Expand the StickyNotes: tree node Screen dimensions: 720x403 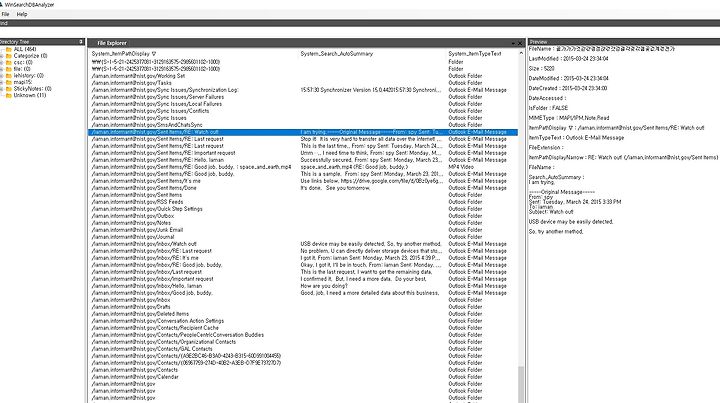(2, 89)
